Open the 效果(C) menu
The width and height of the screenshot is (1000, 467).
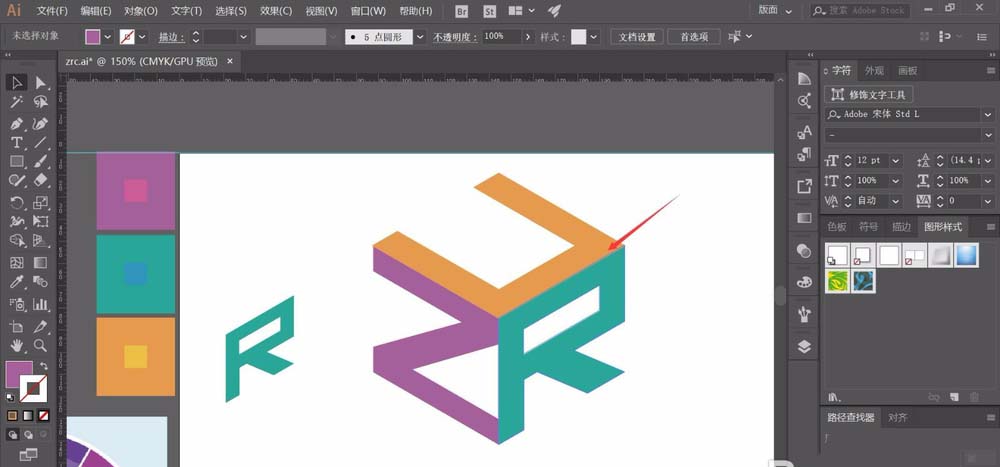pyautogui.click(x=276, y=11)
